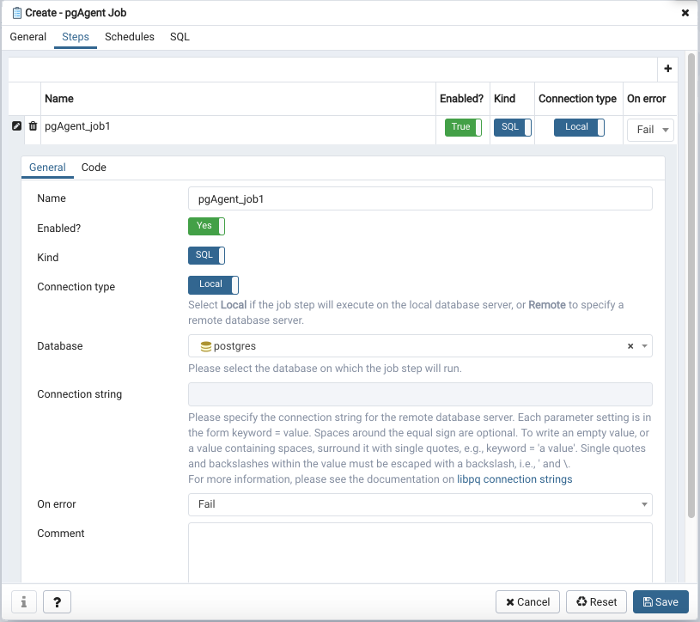Screen dimensions: 700x622
Task: Delete the pgAgent_job1 step with trash icon
Action: tap(33, 126)
